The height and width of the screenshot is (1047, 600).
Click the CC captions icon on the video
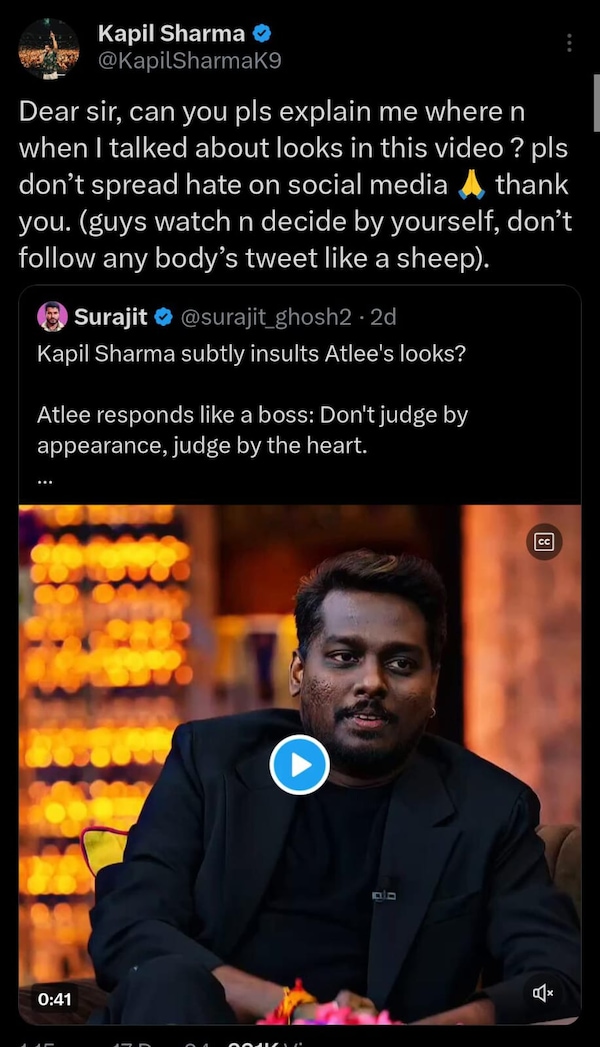tap(545, 542)
